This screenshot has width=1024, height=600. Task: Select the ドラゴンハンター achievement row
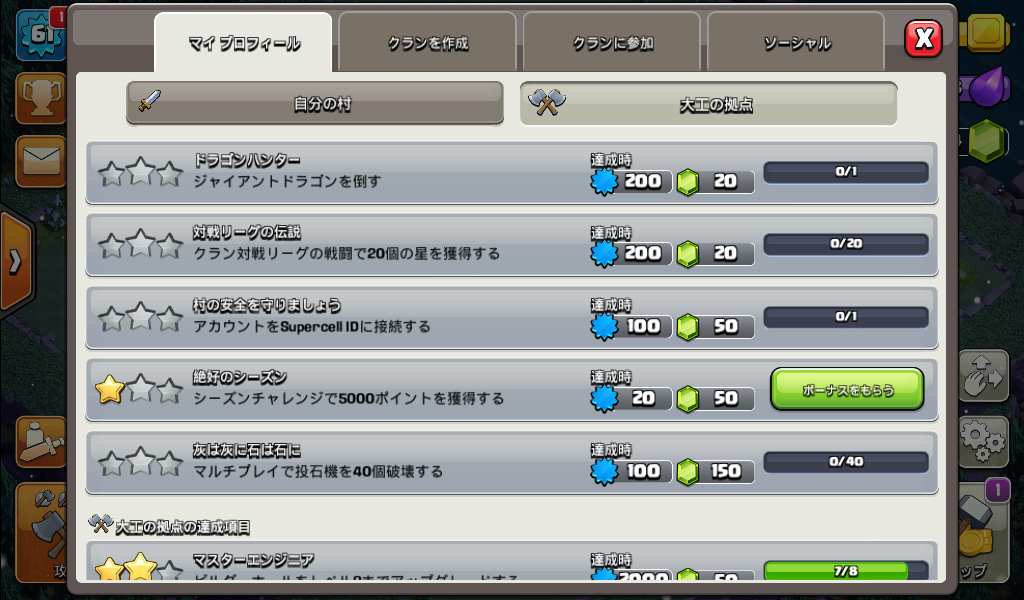click(512, 173)
